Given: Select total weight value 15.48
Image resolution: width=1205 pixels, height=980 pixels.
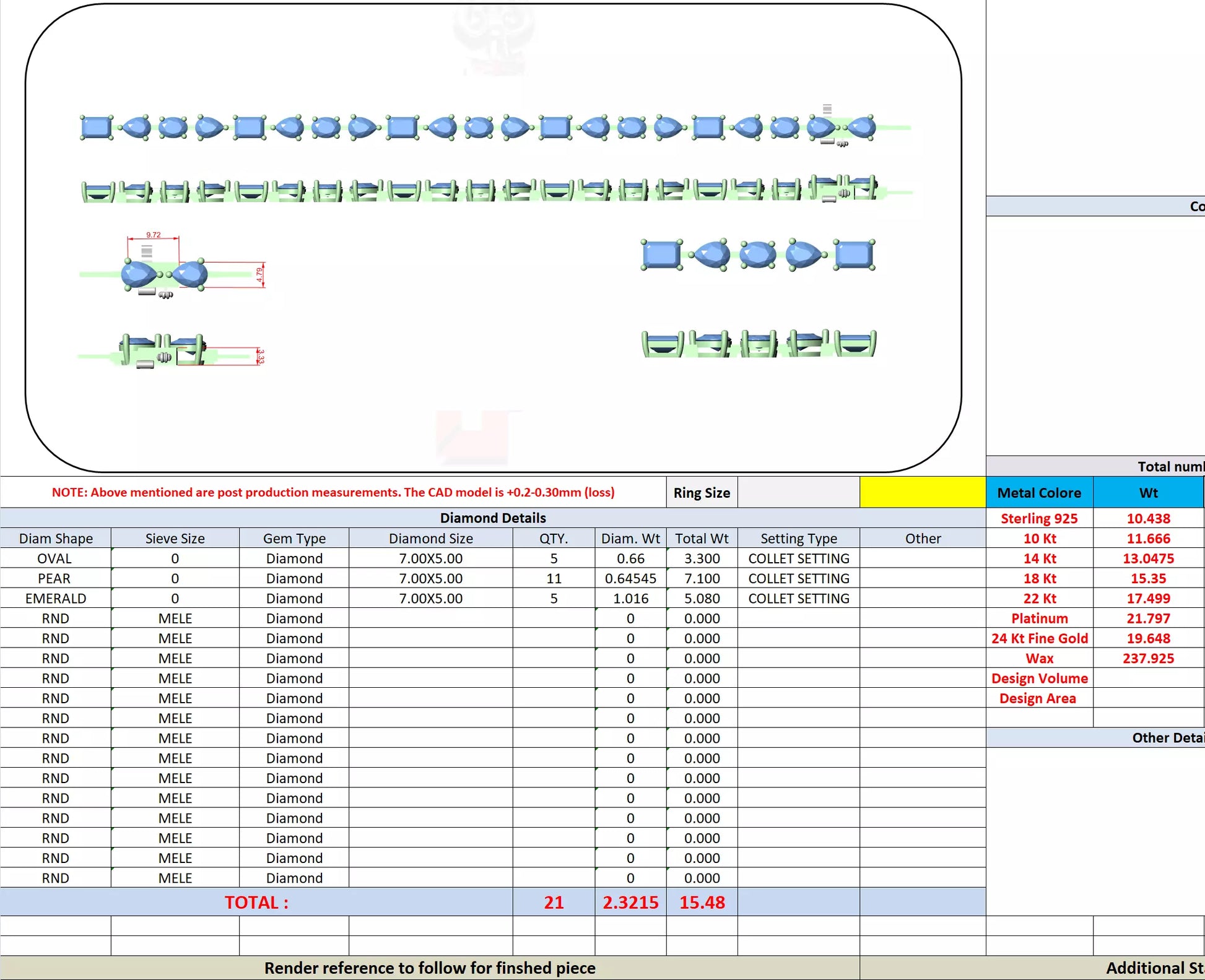Looking at the screenshot, I should (702, 902).
